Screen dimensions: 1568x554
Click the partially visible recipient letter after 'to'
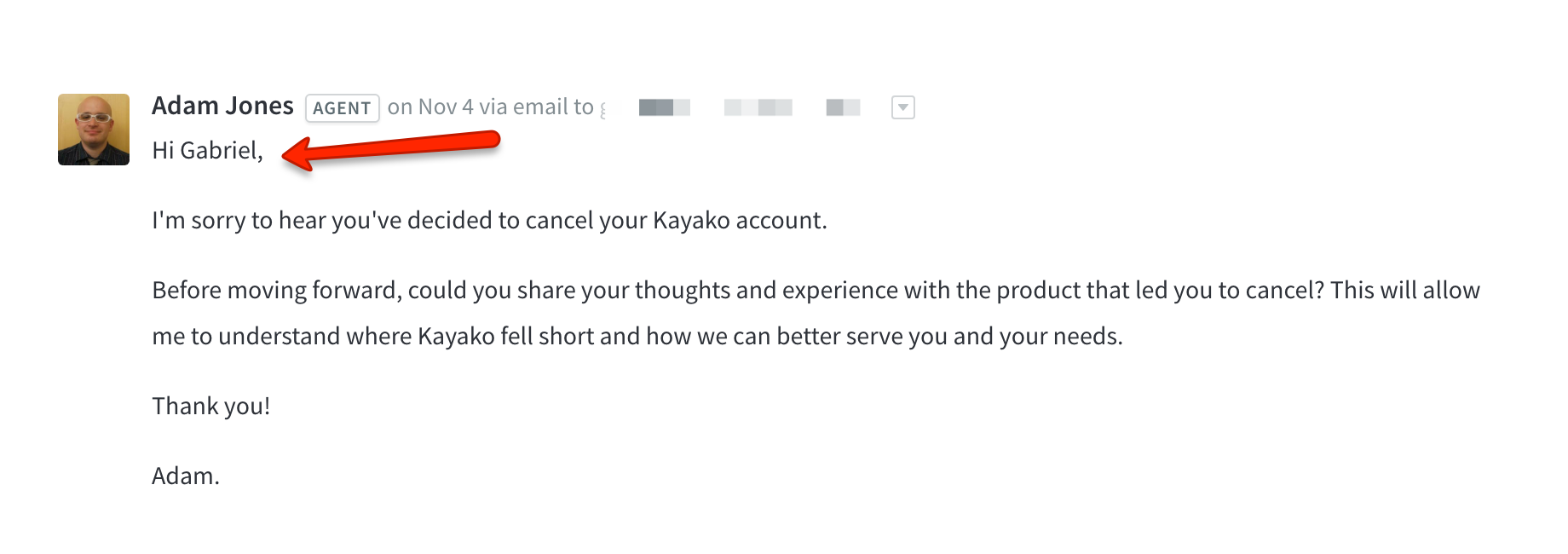603,109
